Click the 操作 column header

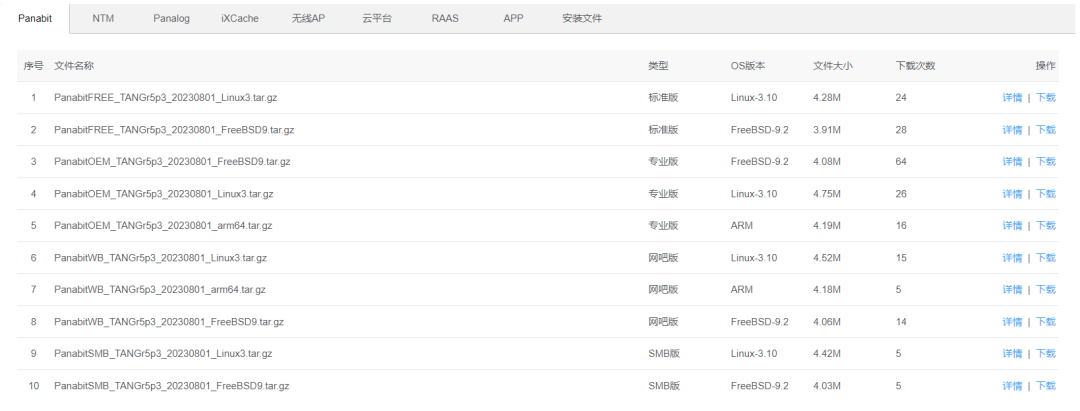[1046, 66]
